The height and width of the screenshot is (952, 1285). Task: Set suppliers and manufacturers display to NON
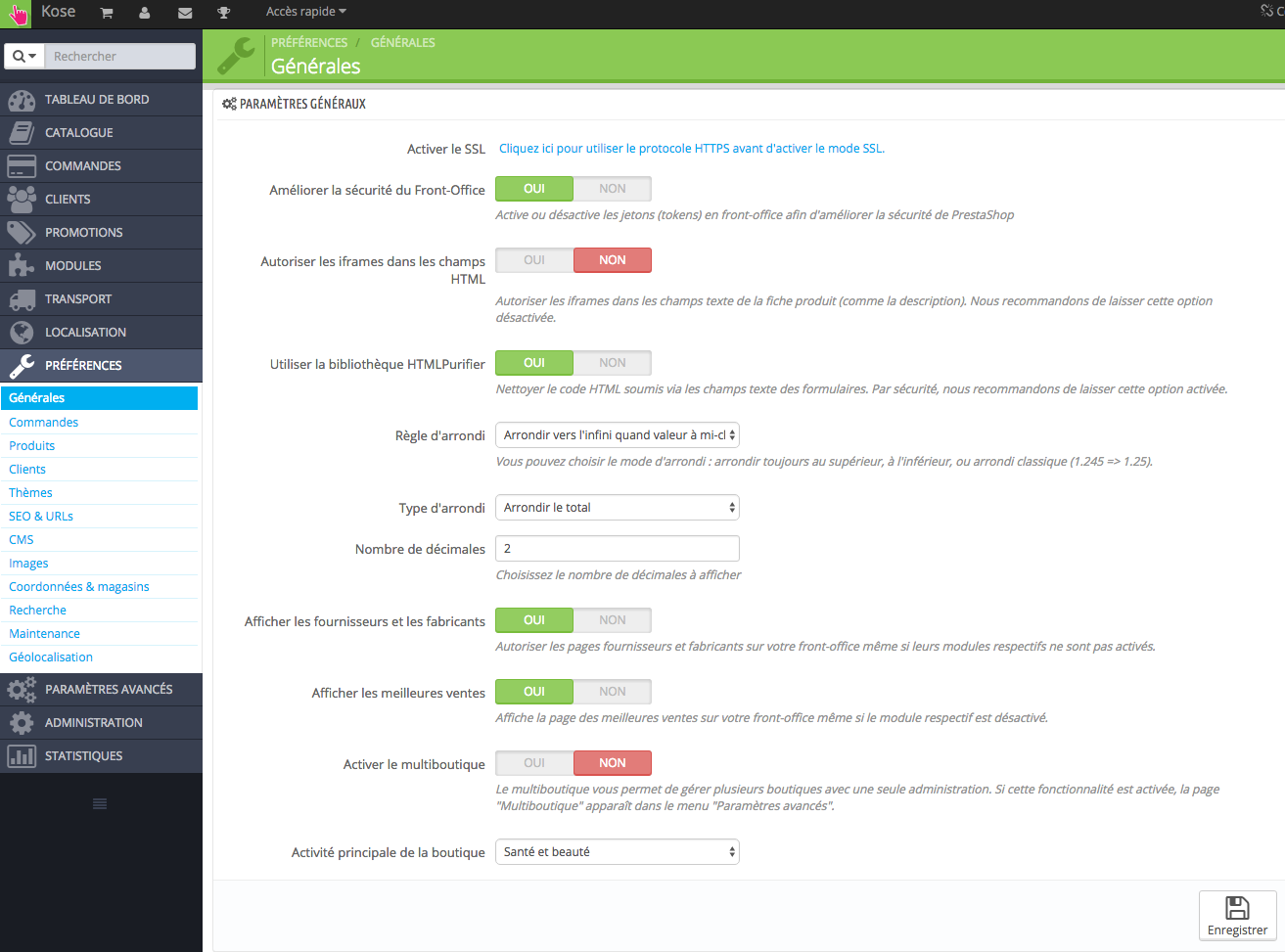point(613,620)
